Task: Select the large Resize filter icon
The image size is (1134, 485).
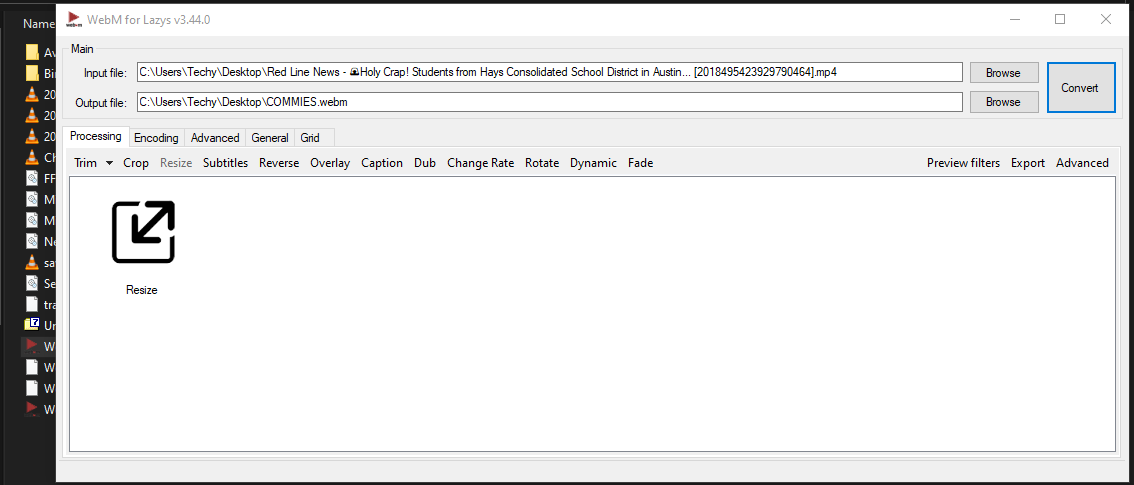Action: (x=143, y=231)
